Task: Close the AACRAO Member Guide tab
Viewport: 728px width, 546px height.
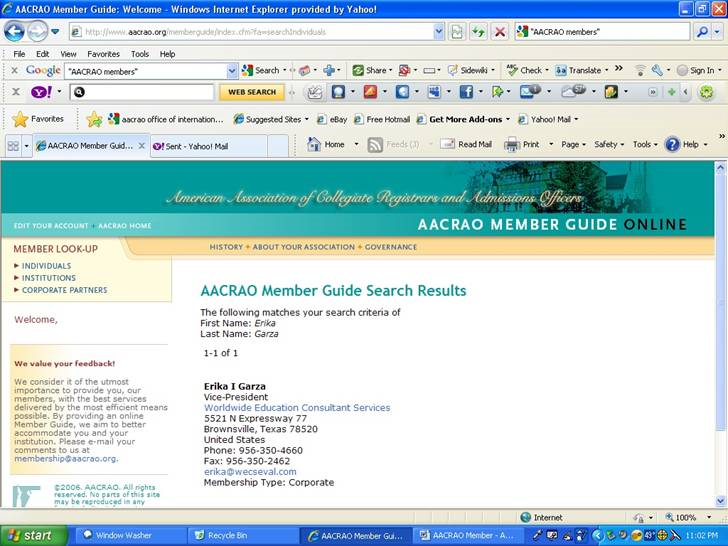Action: point(142,146)
